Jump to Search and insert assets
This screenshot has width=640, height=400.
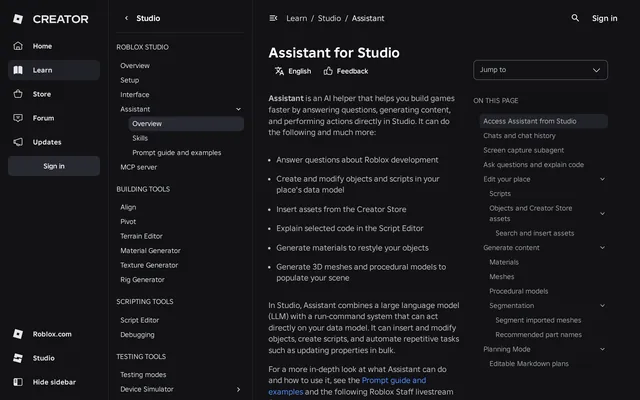point(535,233)
